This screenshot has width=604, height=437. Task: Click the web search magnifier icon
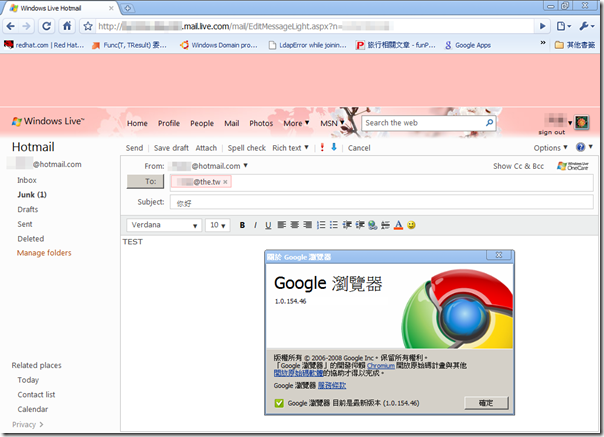point(489,123)
